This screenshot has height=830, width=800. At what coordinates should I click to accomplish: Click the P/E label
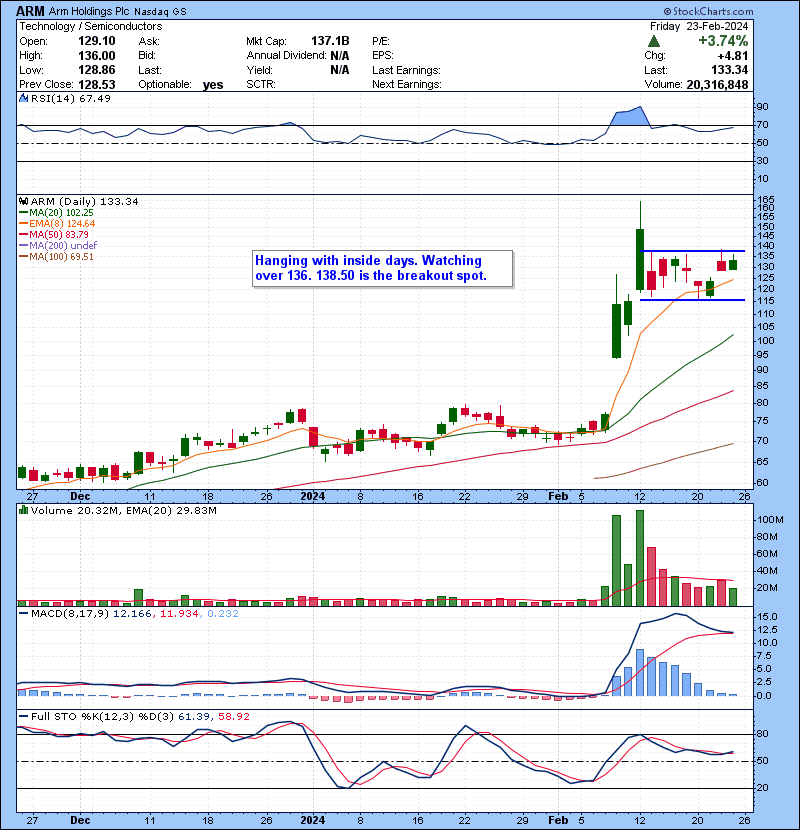(x=381, y=41)
